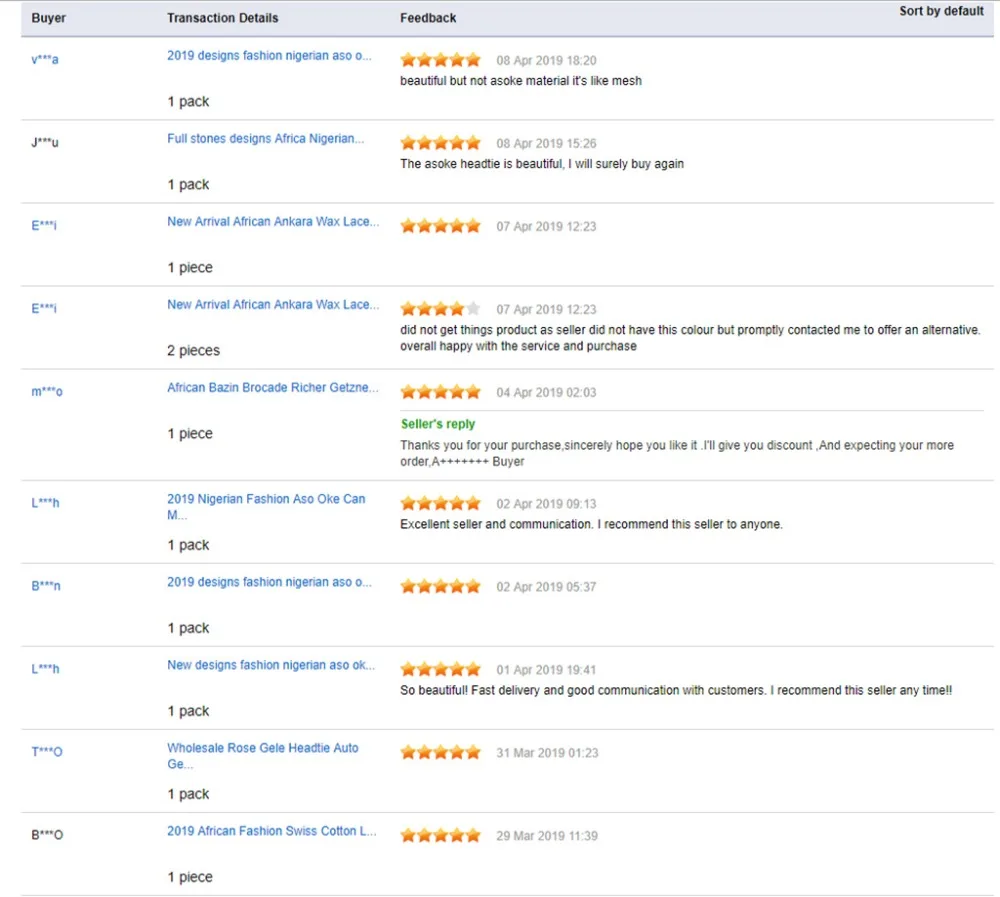Open '2019 African Fashion Swiss Cotton L...' link
1000x897 pixels.
272,831
